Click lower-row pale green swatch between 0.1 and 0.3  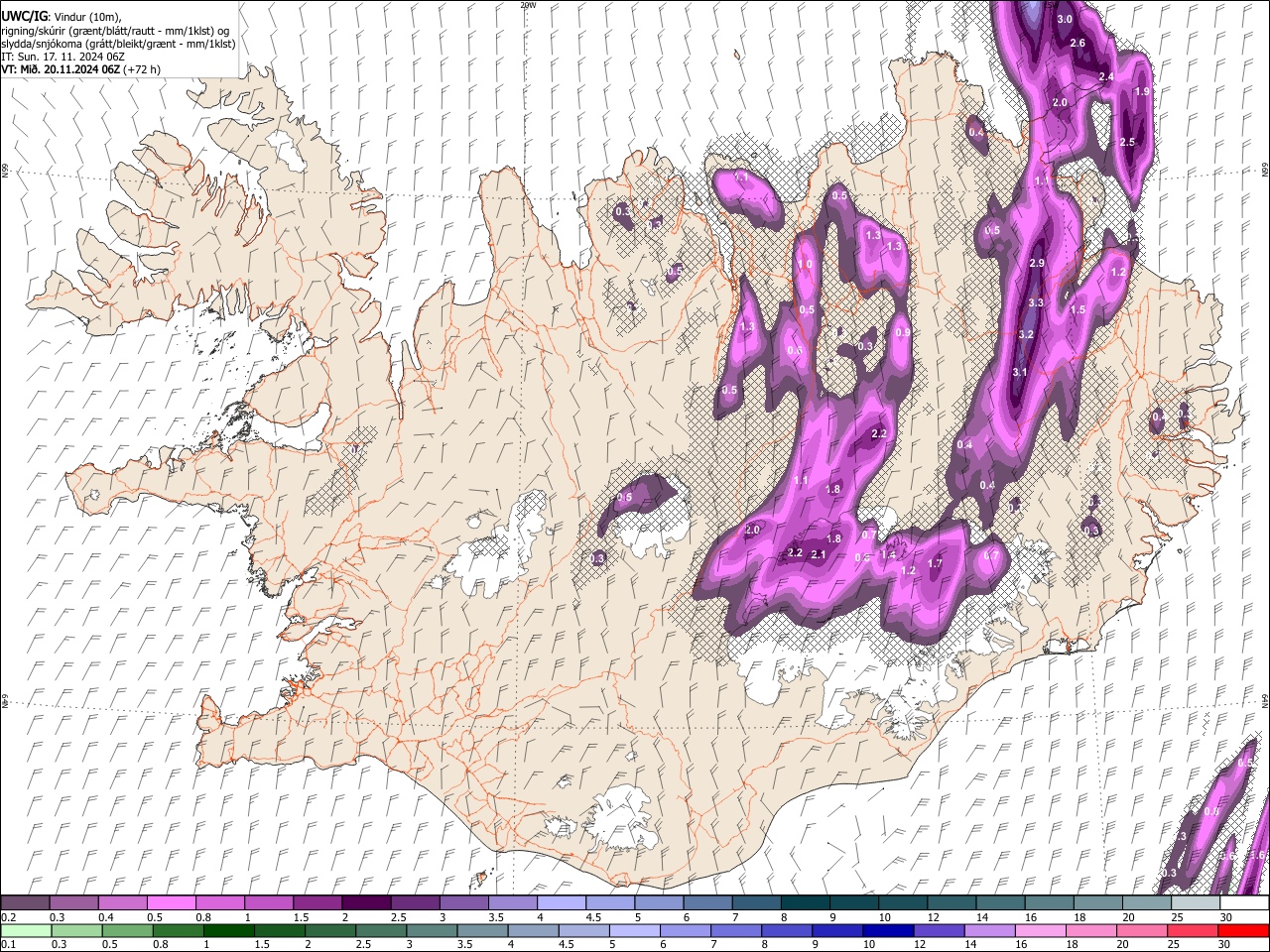coord(25,930)
